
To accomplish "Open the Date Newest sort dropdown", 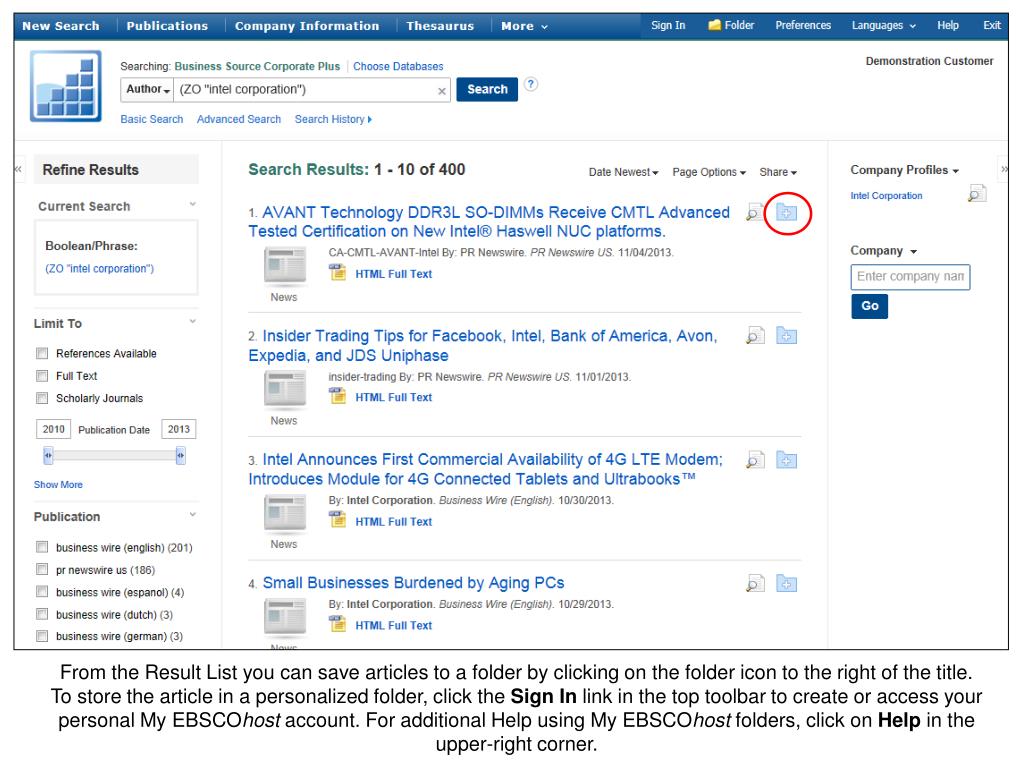I will (x=623, y=172).
